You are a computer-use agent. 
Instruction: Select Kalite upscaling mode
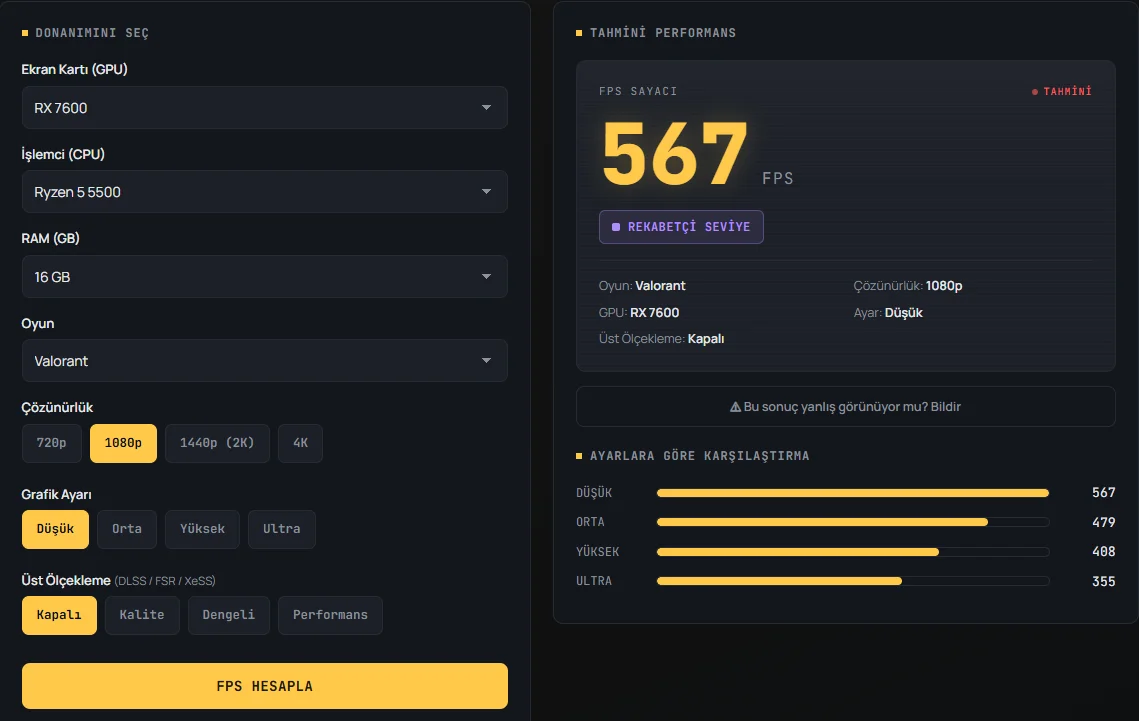coord(142,615)
